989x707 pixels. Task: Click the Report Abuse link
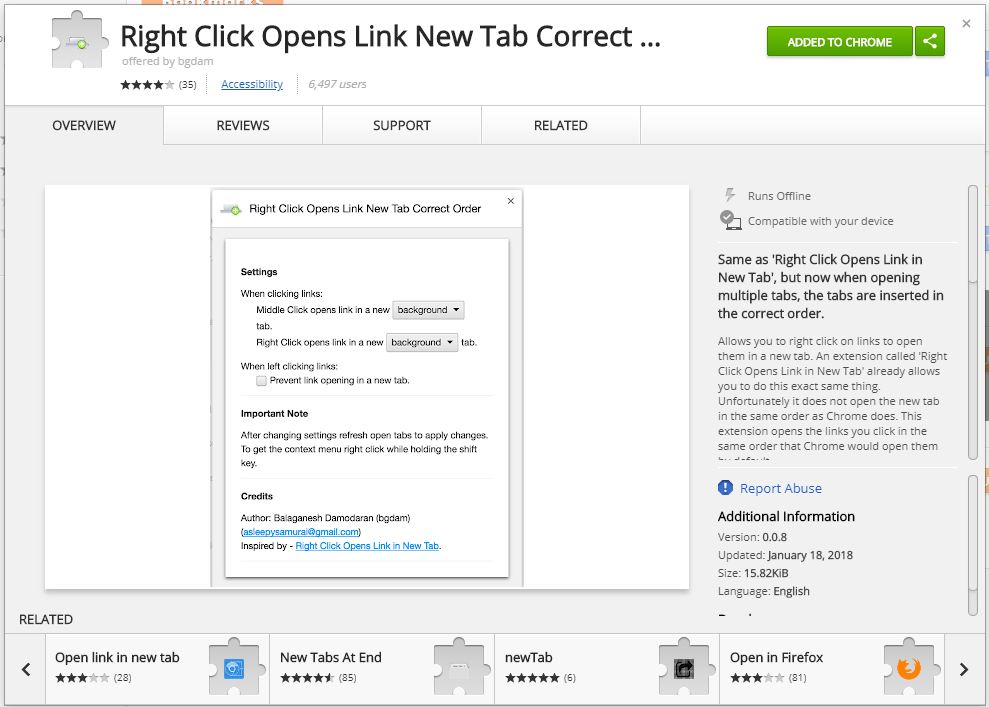click(x=781, y=488)
